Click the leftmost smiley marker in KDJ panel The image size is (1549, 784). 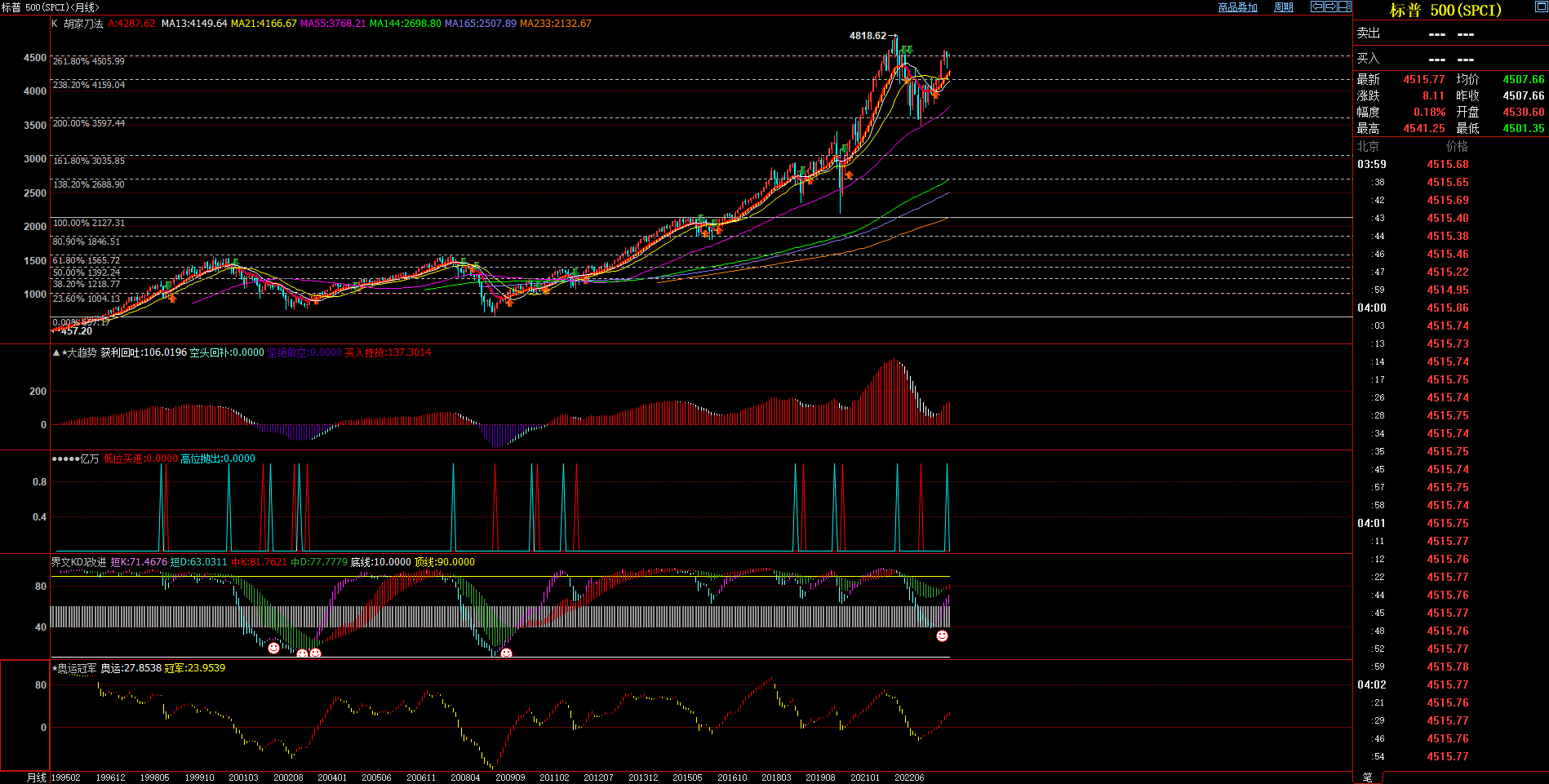coord(274,648)
